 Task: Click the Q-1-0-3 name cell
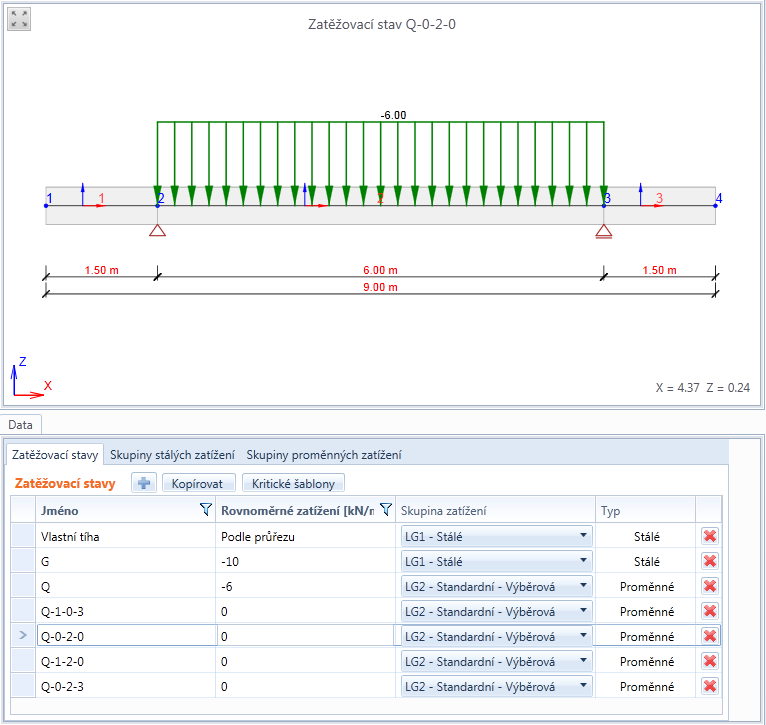click(x=126, y=611)
